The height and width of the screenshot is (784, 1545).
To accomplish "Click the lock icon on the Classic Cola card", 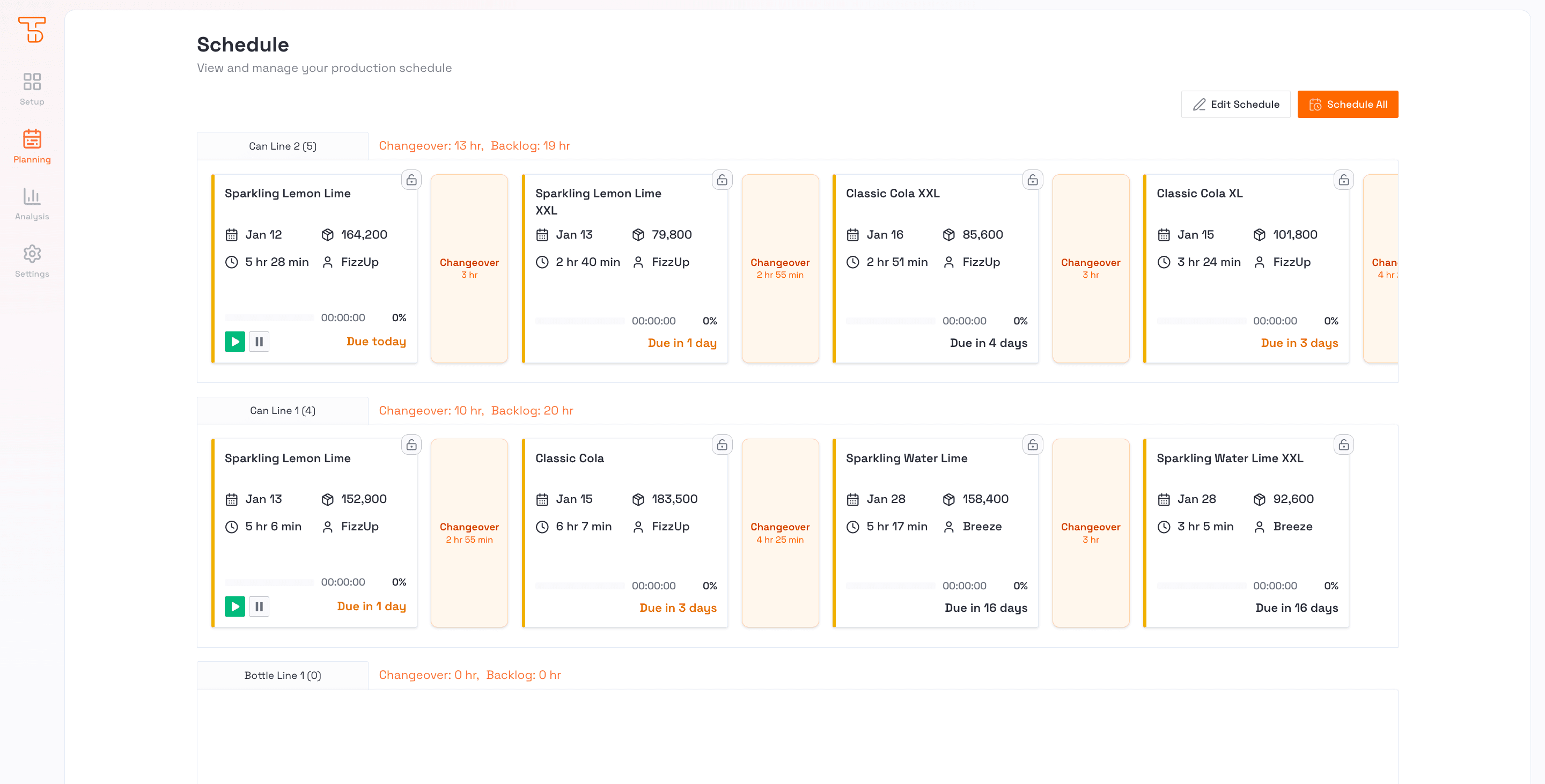I will click(x=722, y=445).
